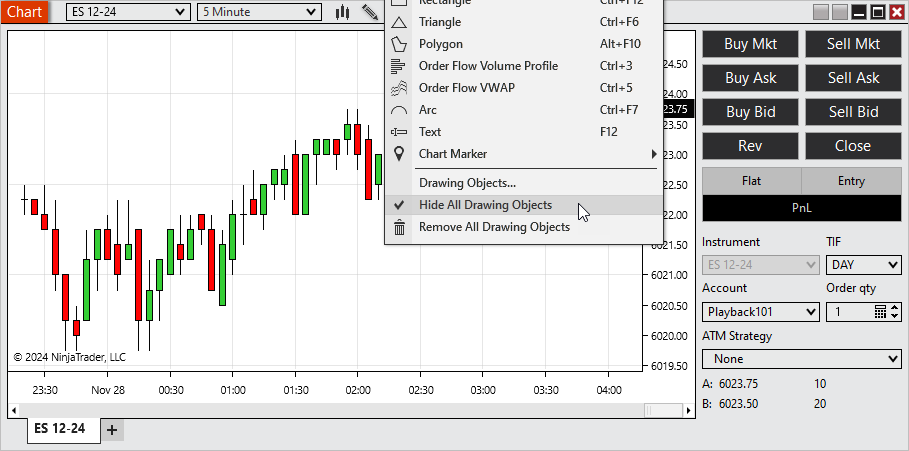Select the Text drawing tool

pyautogui.click(x=430, y=132)
